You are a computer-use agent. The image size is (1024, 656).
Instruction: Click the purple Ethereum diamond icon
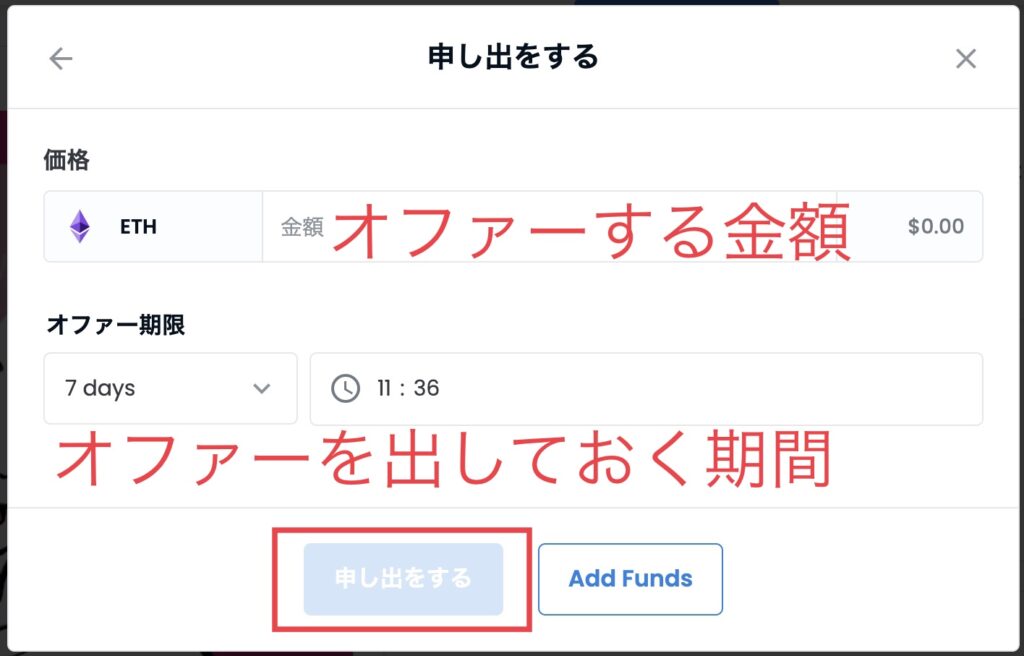click(80, 227)
